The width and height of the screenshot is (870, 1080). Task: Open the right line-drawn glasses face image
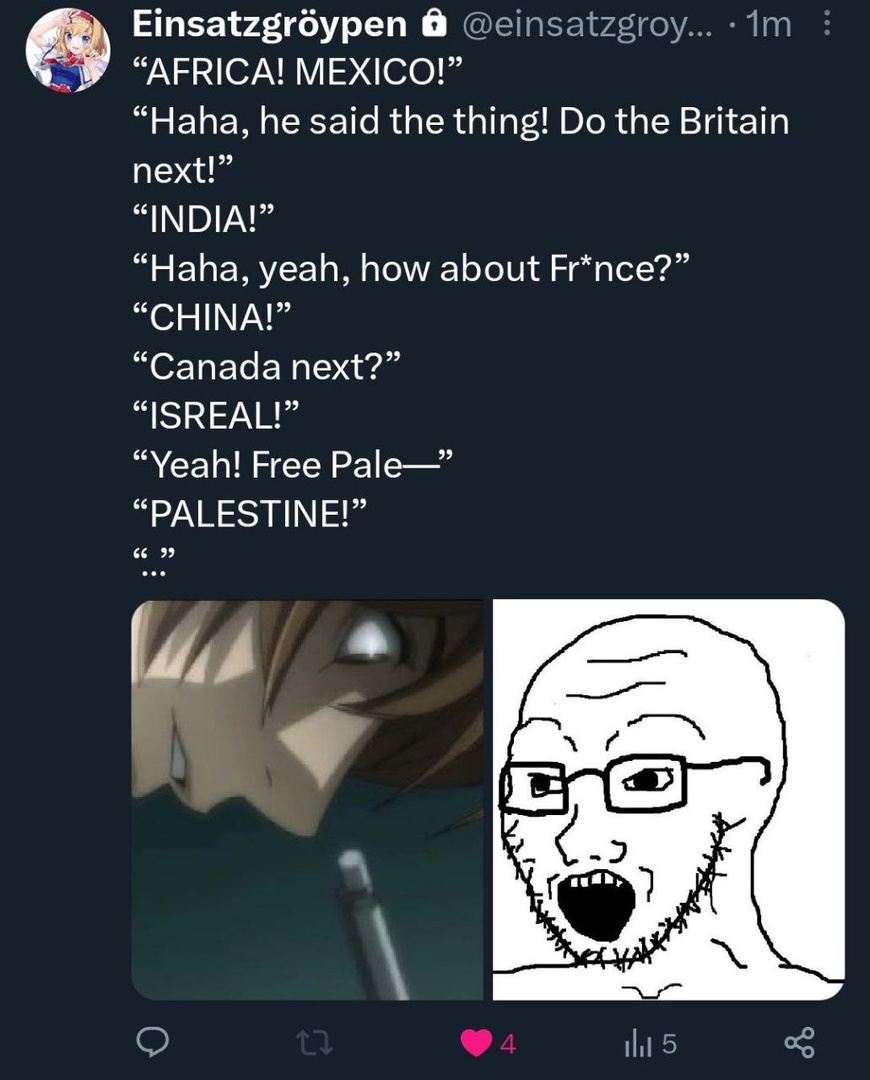668,800
